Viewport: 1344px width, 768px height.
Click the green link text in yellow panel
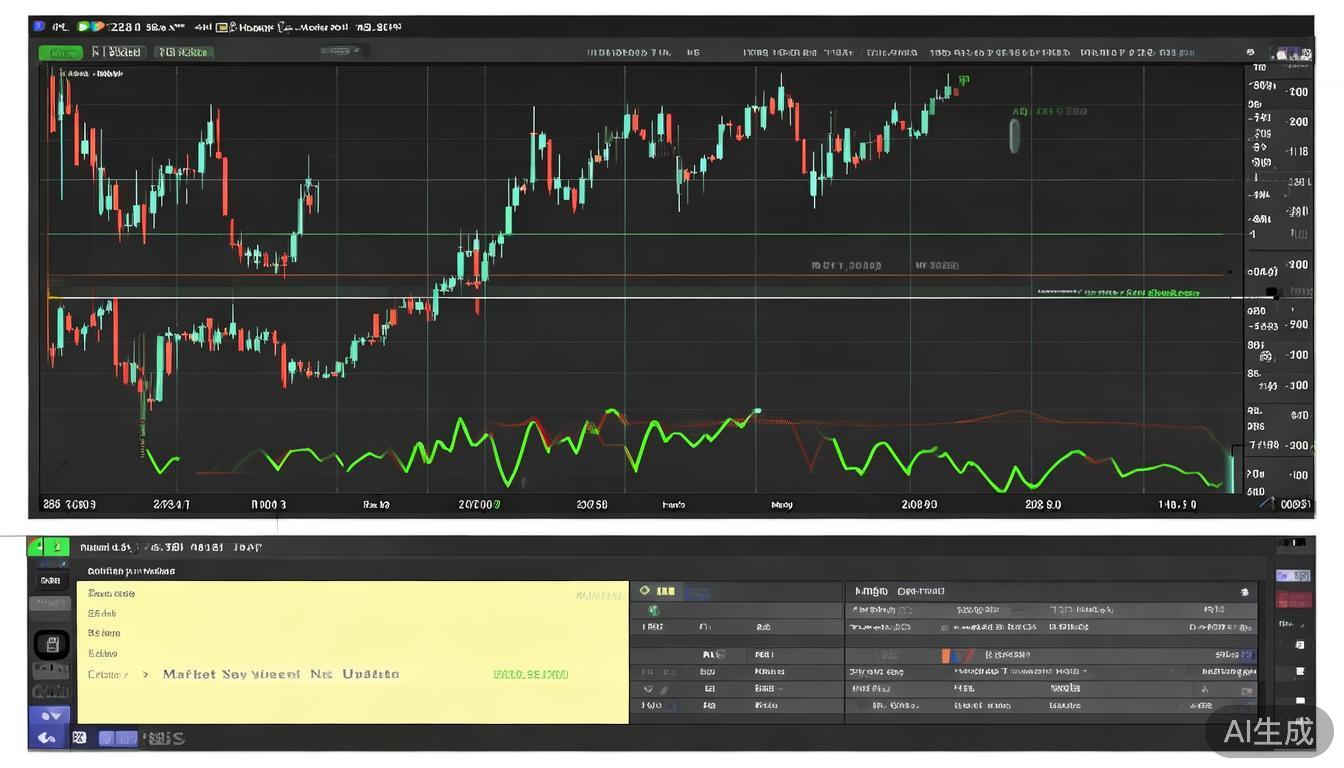[x=531, y=675]
